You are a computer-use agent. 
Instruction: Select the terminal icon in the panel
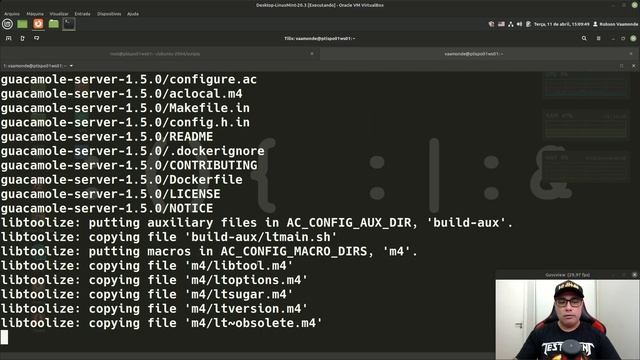(69, 24)
